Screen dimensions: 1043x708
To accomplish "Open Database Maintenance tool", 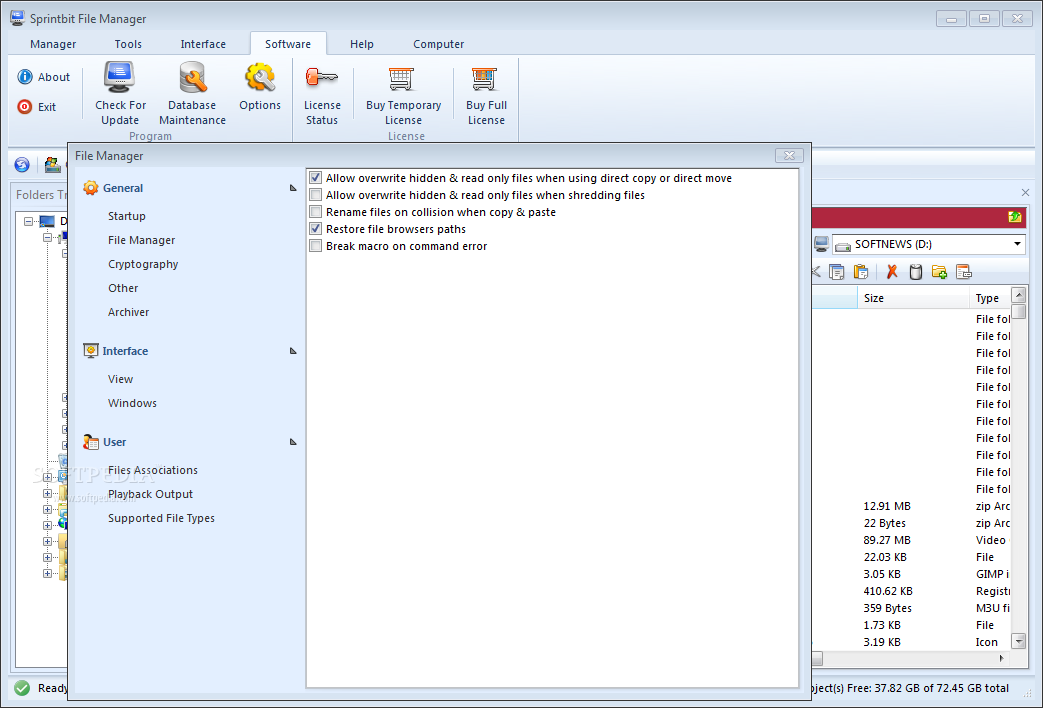I will coord(192,78).
